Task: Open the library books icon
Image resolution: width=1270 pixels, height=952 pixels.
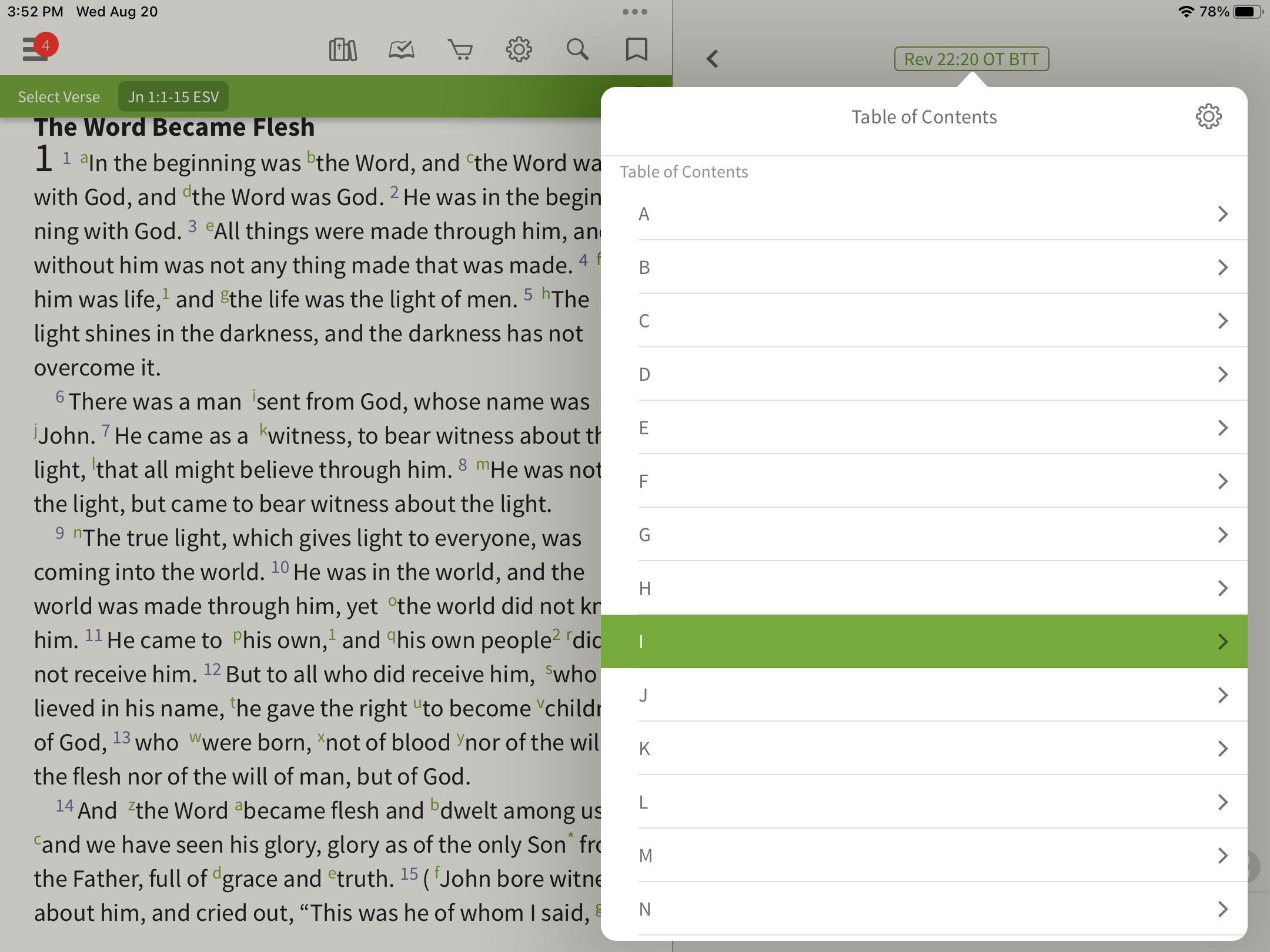Action: 343,50
